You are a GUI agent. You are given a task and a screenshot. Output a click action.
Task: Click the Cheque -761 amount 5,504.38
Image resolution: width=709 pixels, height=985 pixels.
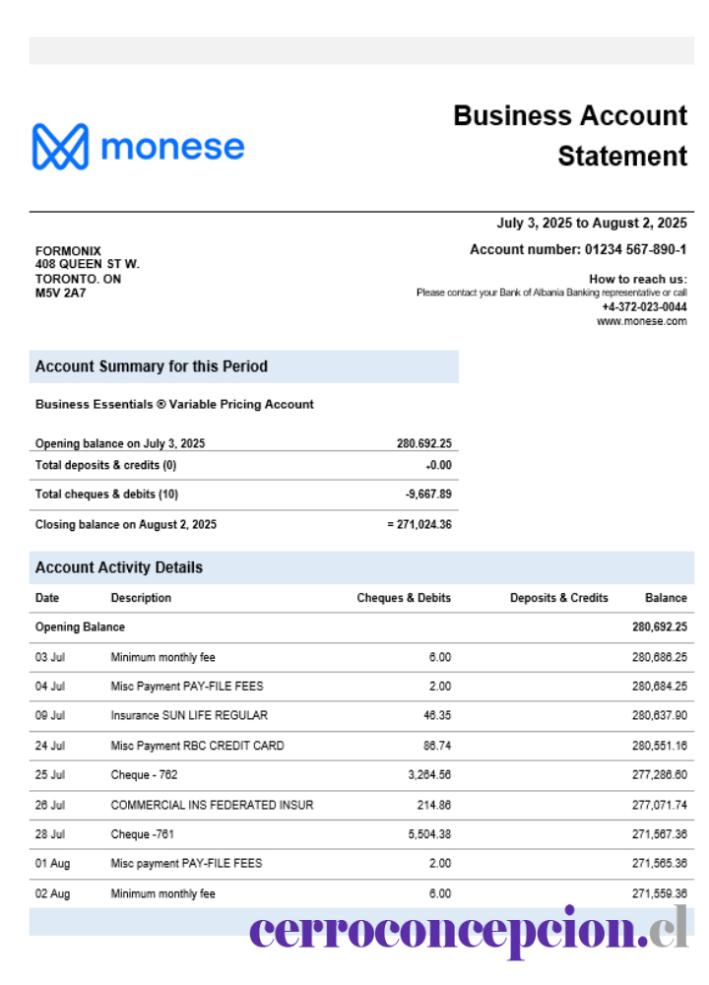point(429,834)
